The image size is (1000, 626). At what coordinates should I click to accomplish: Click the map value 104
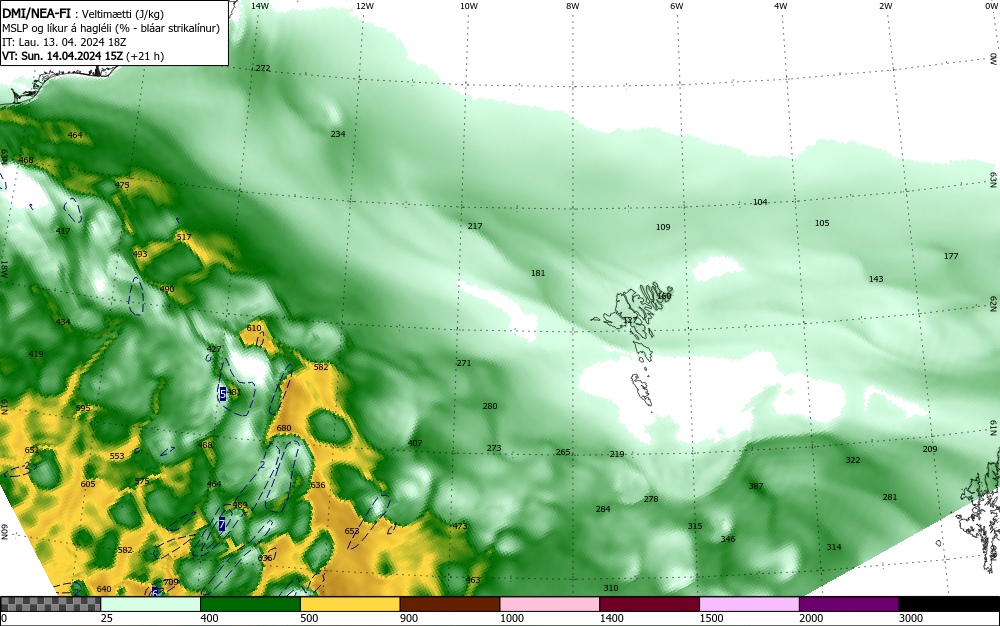(760, 202)
